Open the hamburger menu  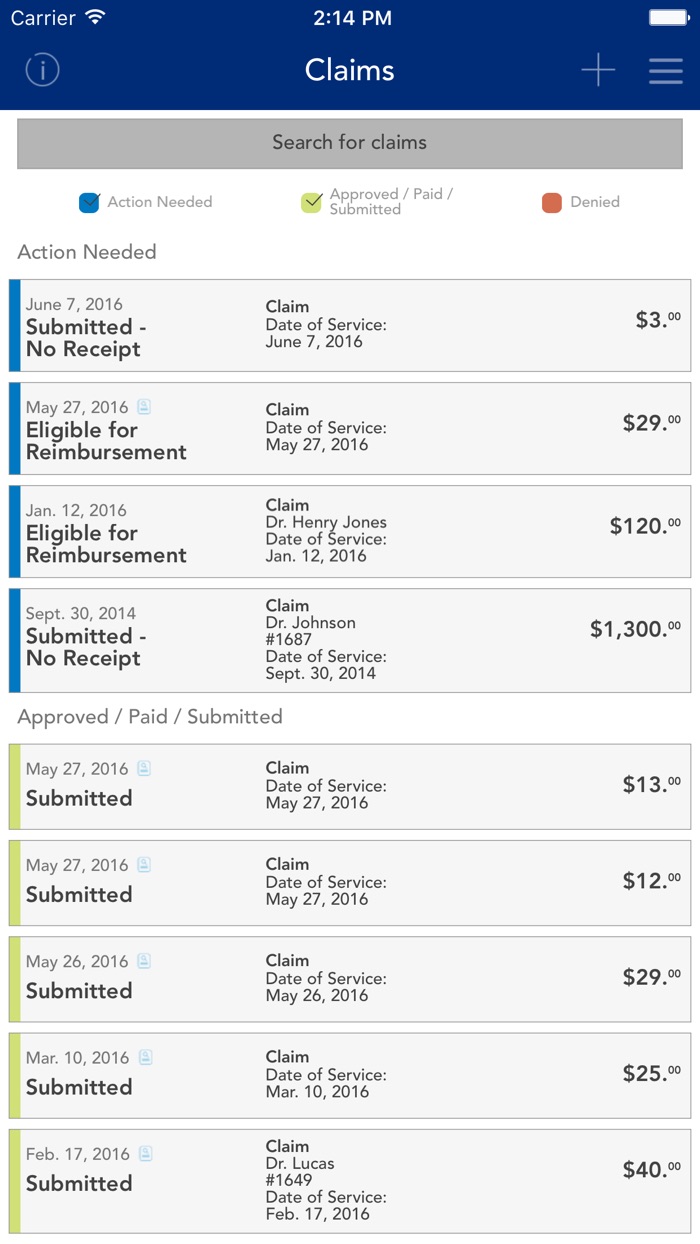pos(665,70)
